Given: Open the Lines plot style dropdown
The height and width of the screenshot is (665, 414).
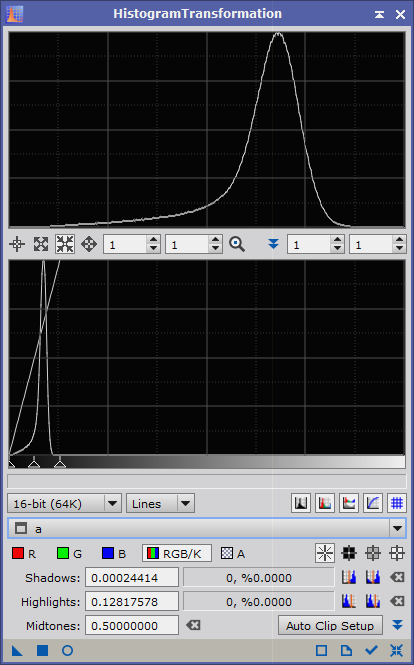Looking at the screenshot, I should [x=160, y=503].
